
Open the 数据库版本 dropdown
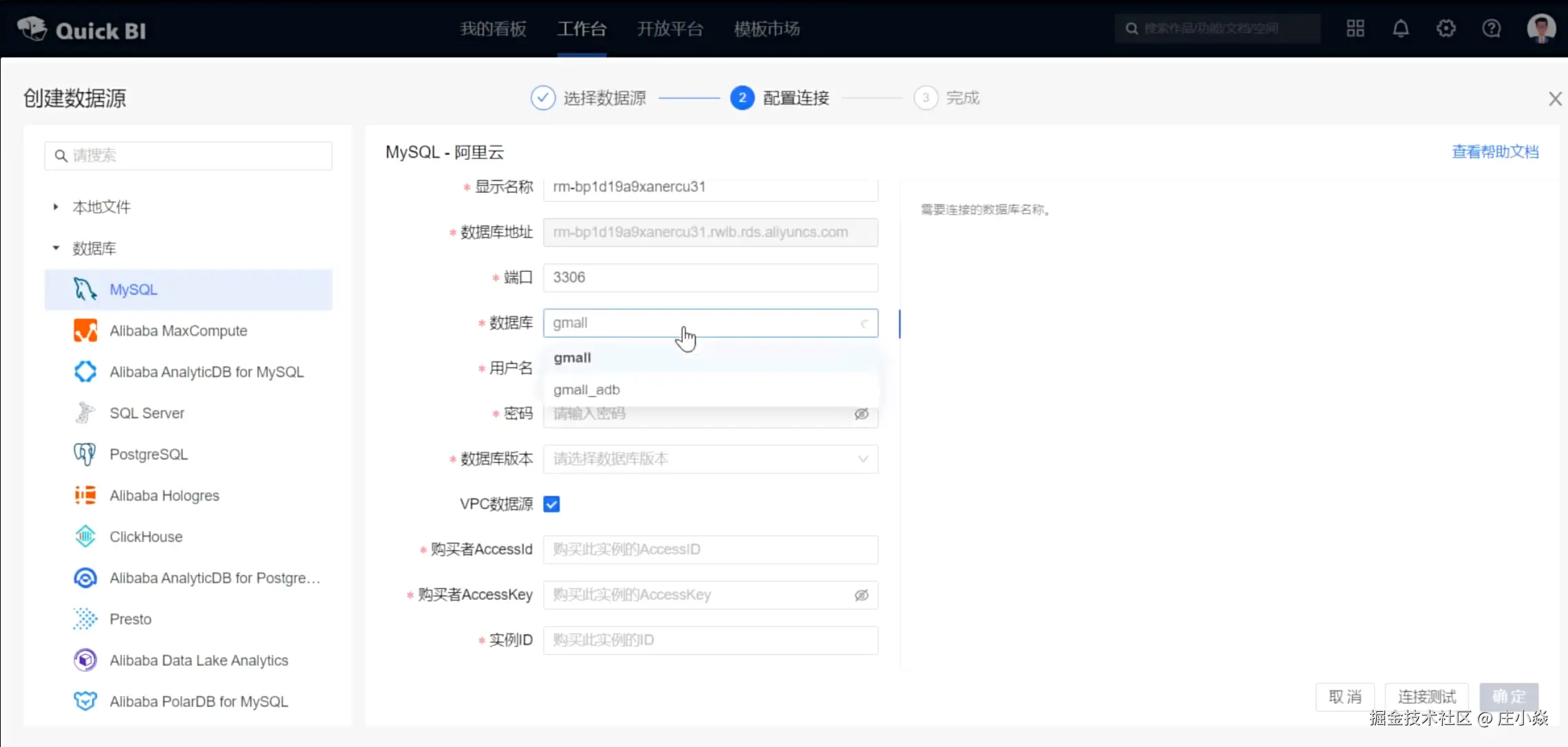point(710,459)
